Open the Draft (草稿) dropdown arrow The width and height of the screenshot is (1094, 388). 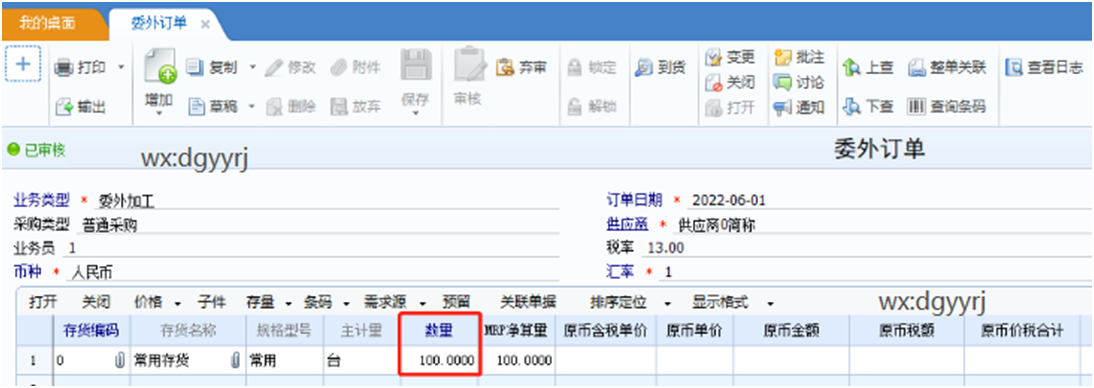tap(253, 107)
